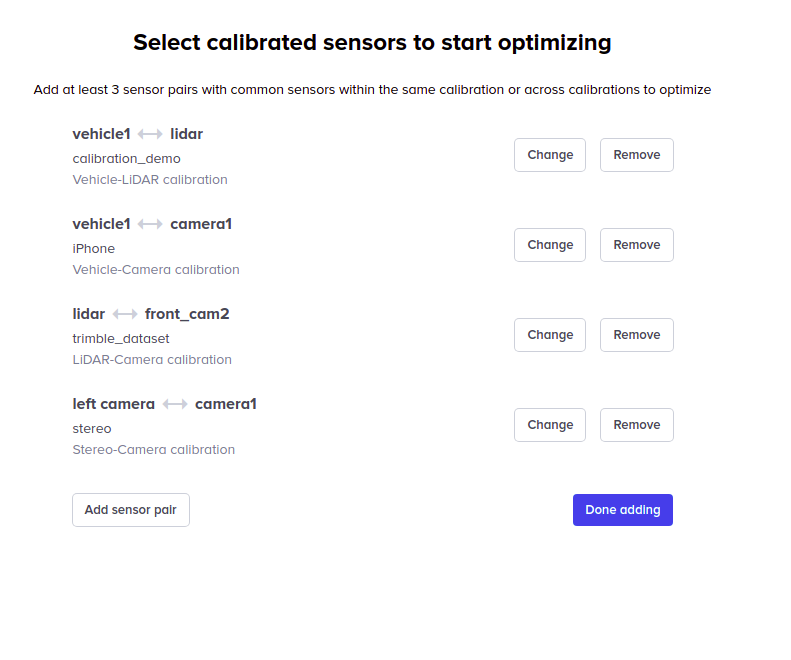Click the left camera sensor name
The height and width of the screenshot is (660, 791).
(x=113, y=404)
